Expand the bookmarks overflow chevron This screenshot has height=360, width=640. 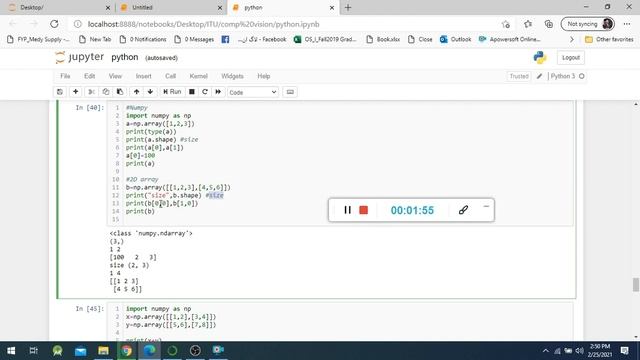pyautogui.click(x=571, y=40)
